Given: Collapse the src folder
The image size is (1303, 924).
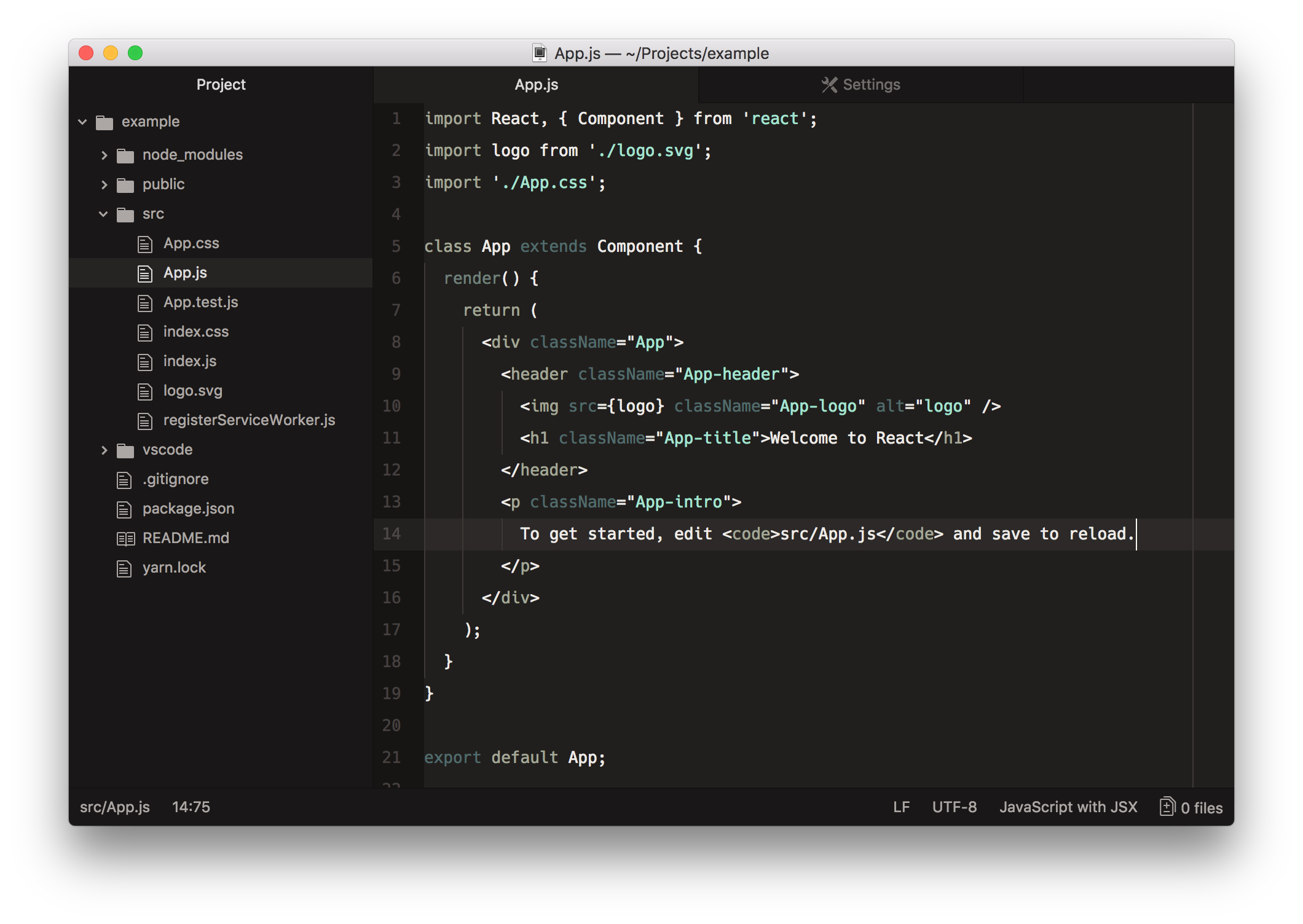Looking at the screenshot, I should coord(103,214).
